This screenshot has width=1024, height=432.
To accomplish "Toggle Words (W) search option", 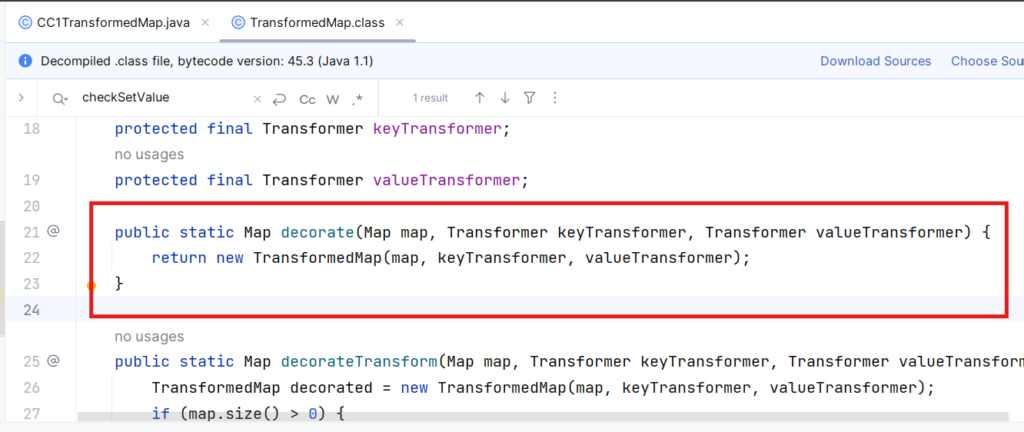I will point(333,98).
